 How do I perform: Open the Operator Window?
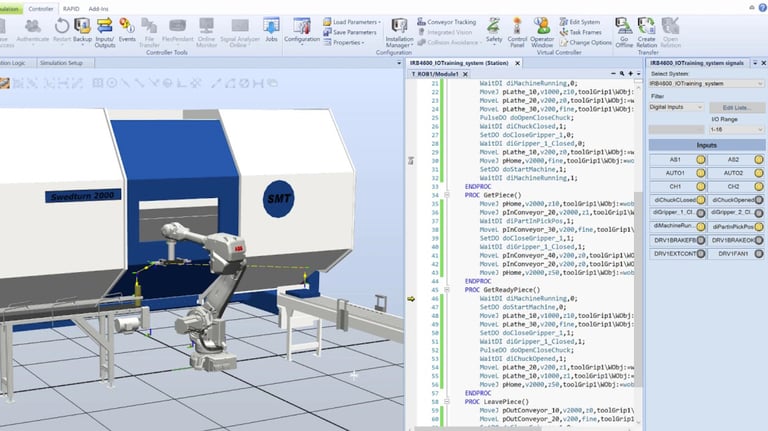point(542,32)
